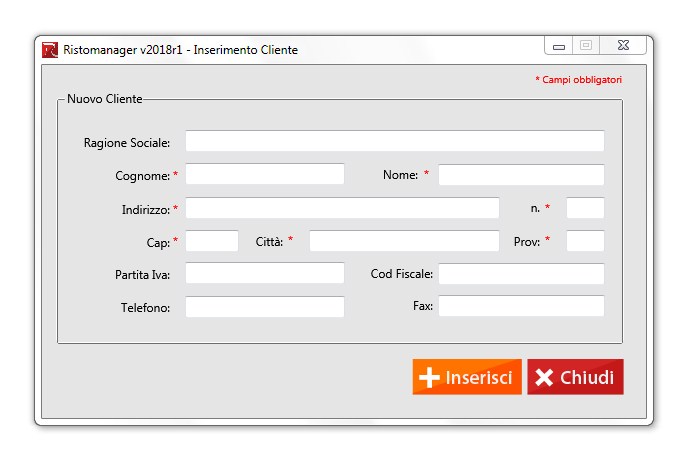Screen dimensions: 685x461
Task: Click the Ragione Sociale label
Action: 127,143
